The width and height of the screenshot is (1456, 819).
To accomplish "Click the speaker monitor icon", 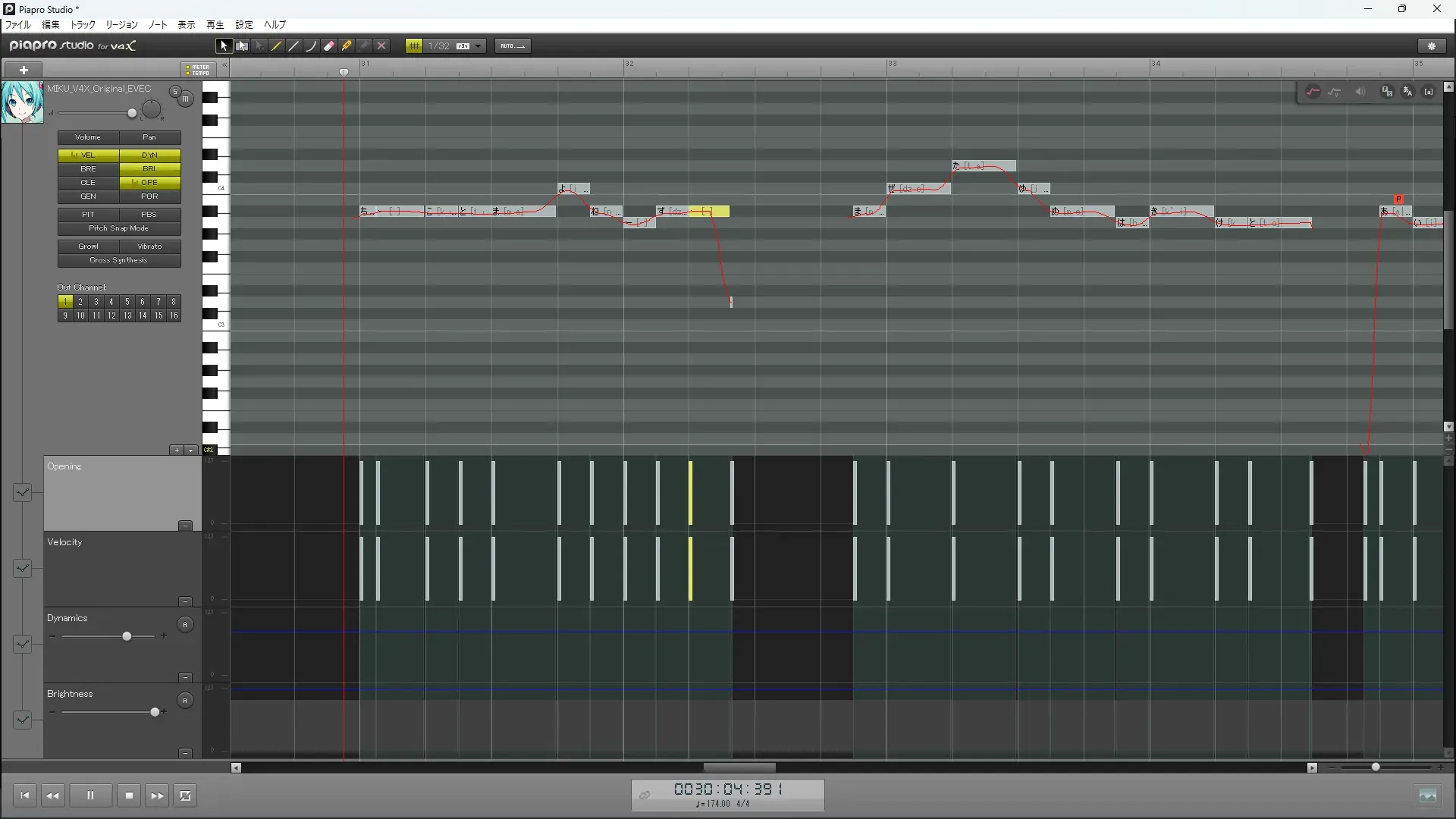I will pos(1360,92).
